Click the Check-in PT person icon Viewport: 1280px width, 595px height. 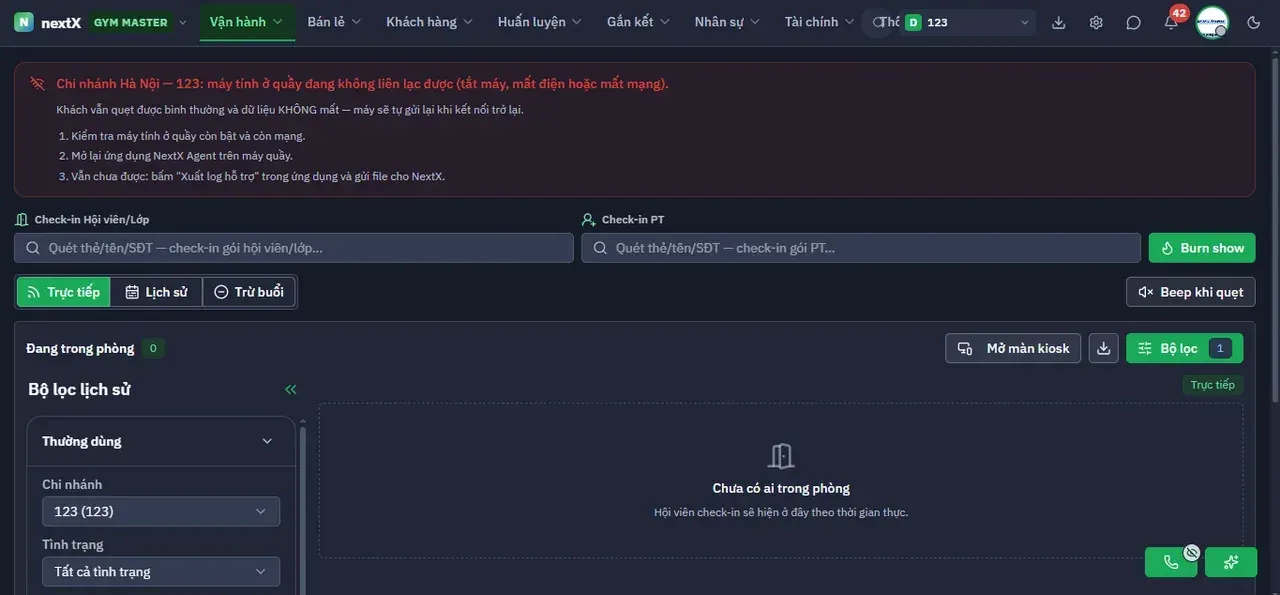pos(589,219)
